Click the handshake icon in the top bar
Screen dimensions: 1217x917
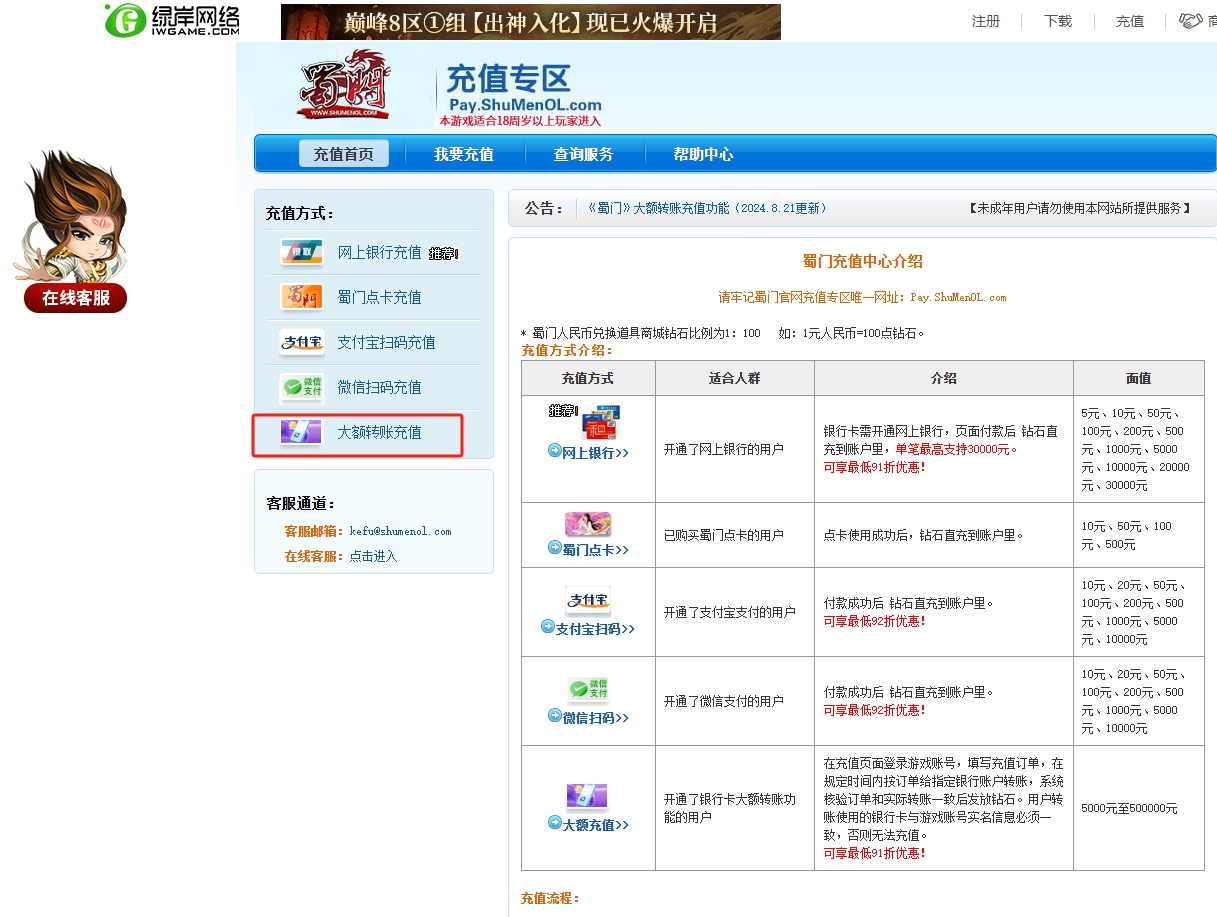pyautogui.click(x=1190, y=20)
